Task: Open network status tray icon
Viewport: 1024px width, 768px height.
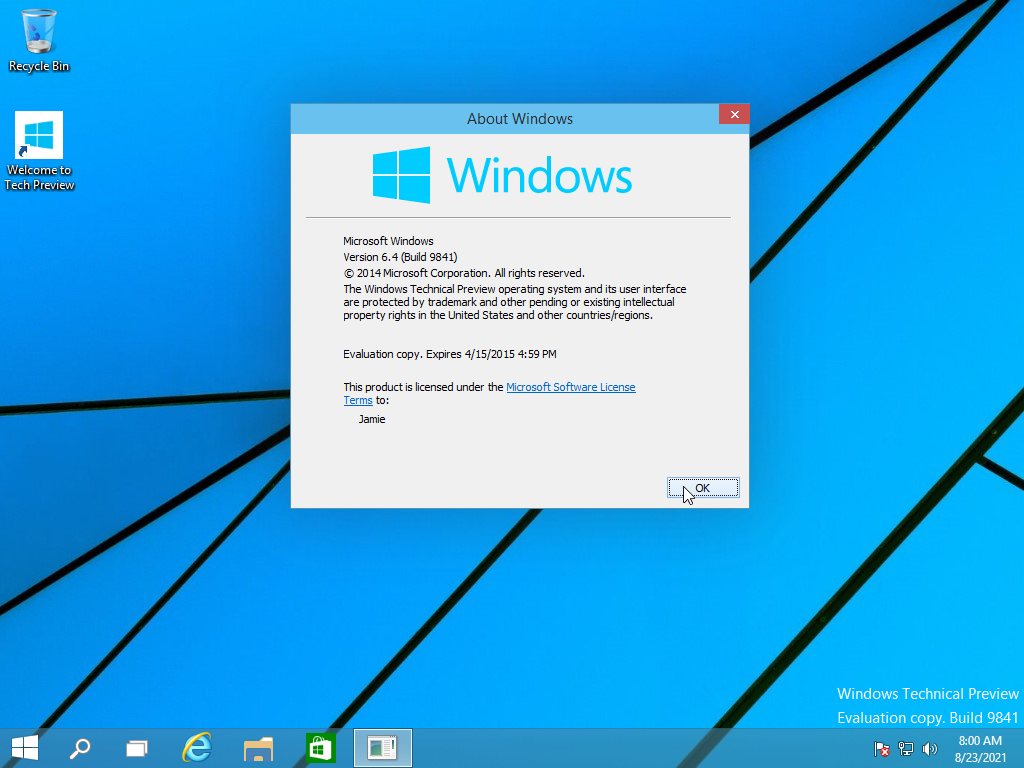Action: tap(906, 748)
